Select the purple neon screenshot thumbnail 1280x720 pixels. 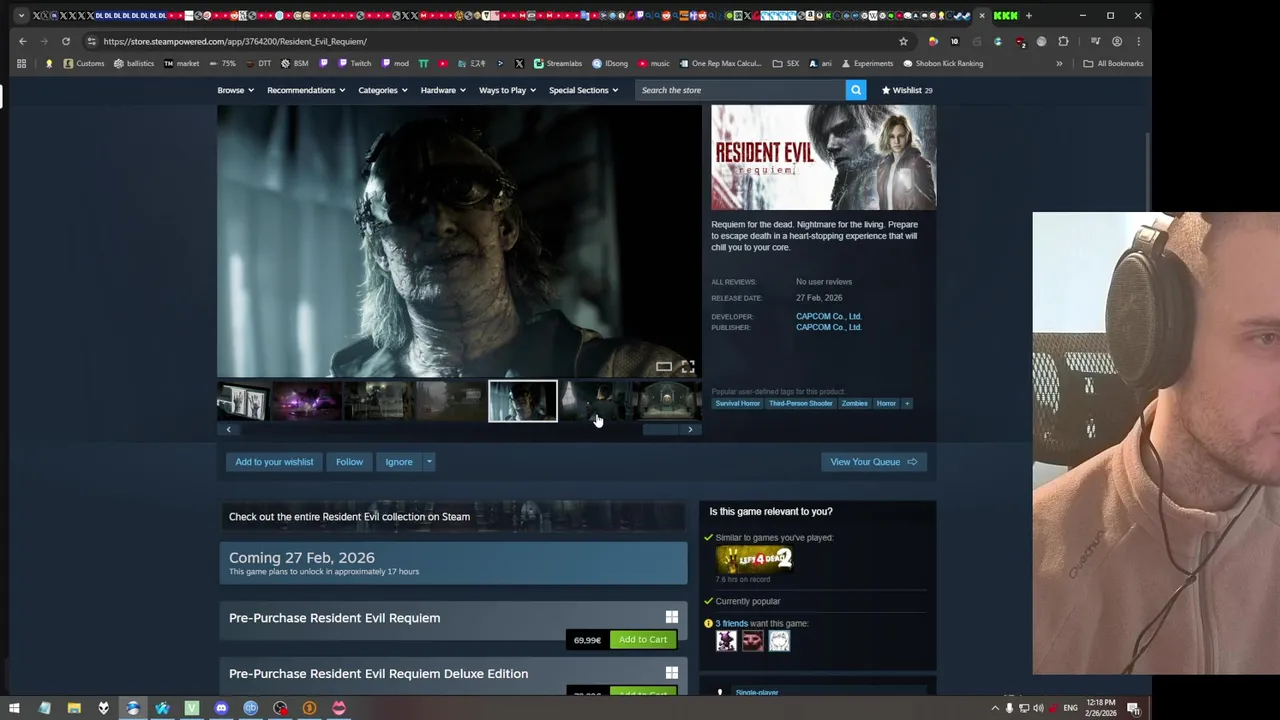[x=306, y=402]
